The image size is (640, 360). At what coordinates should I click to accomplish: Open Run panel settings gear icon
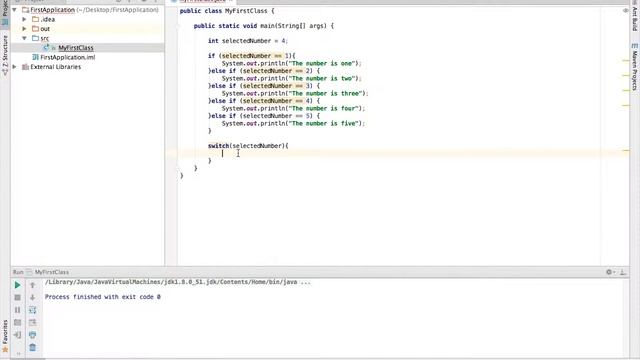point(610,272)
